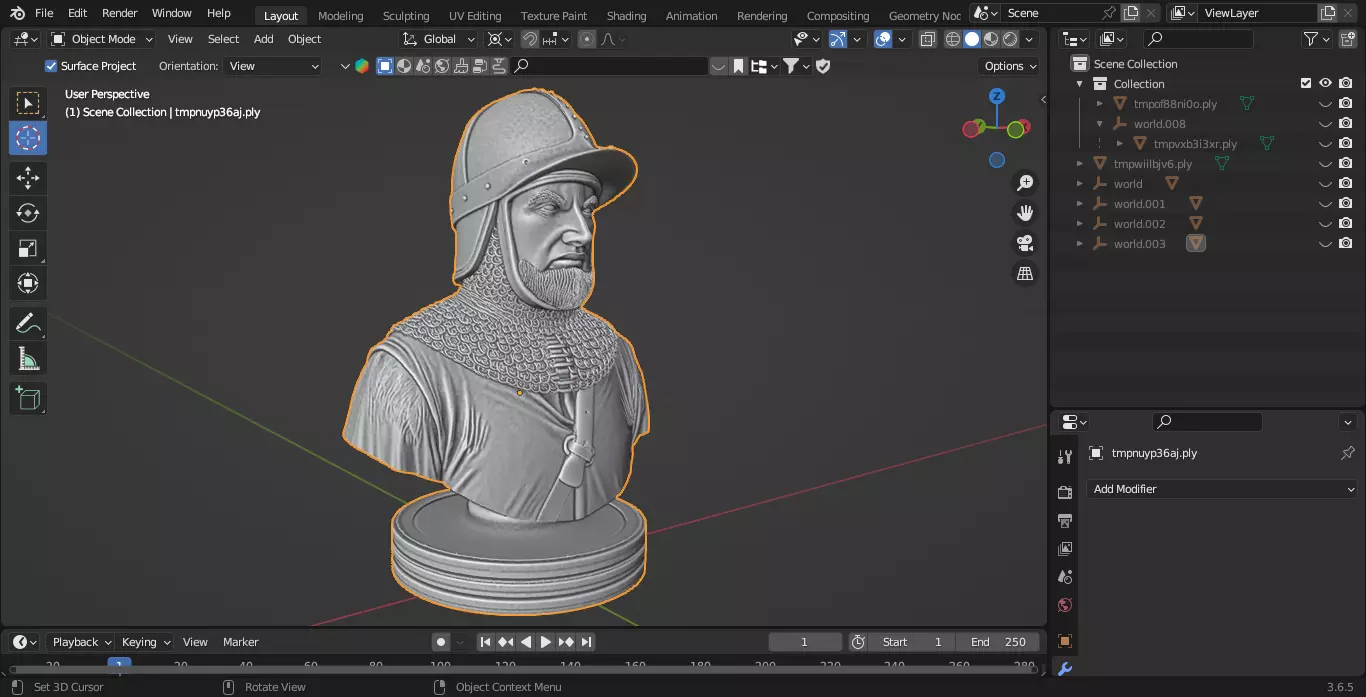Uncheck the Collection exclude checkbox

1305,84
